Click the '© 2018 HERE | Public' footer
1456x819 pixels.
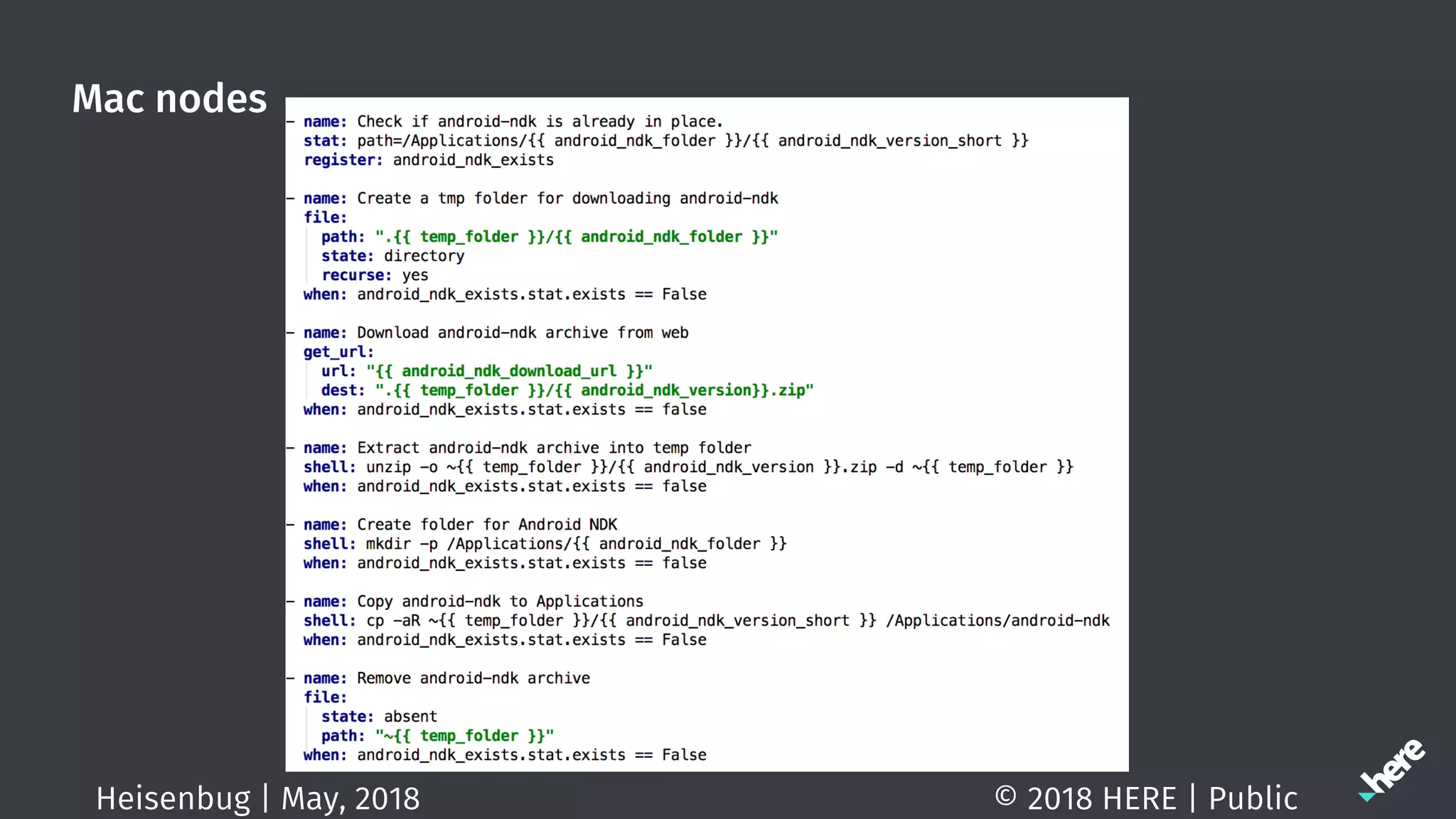pyautogui.click(x=1146, y=798)
